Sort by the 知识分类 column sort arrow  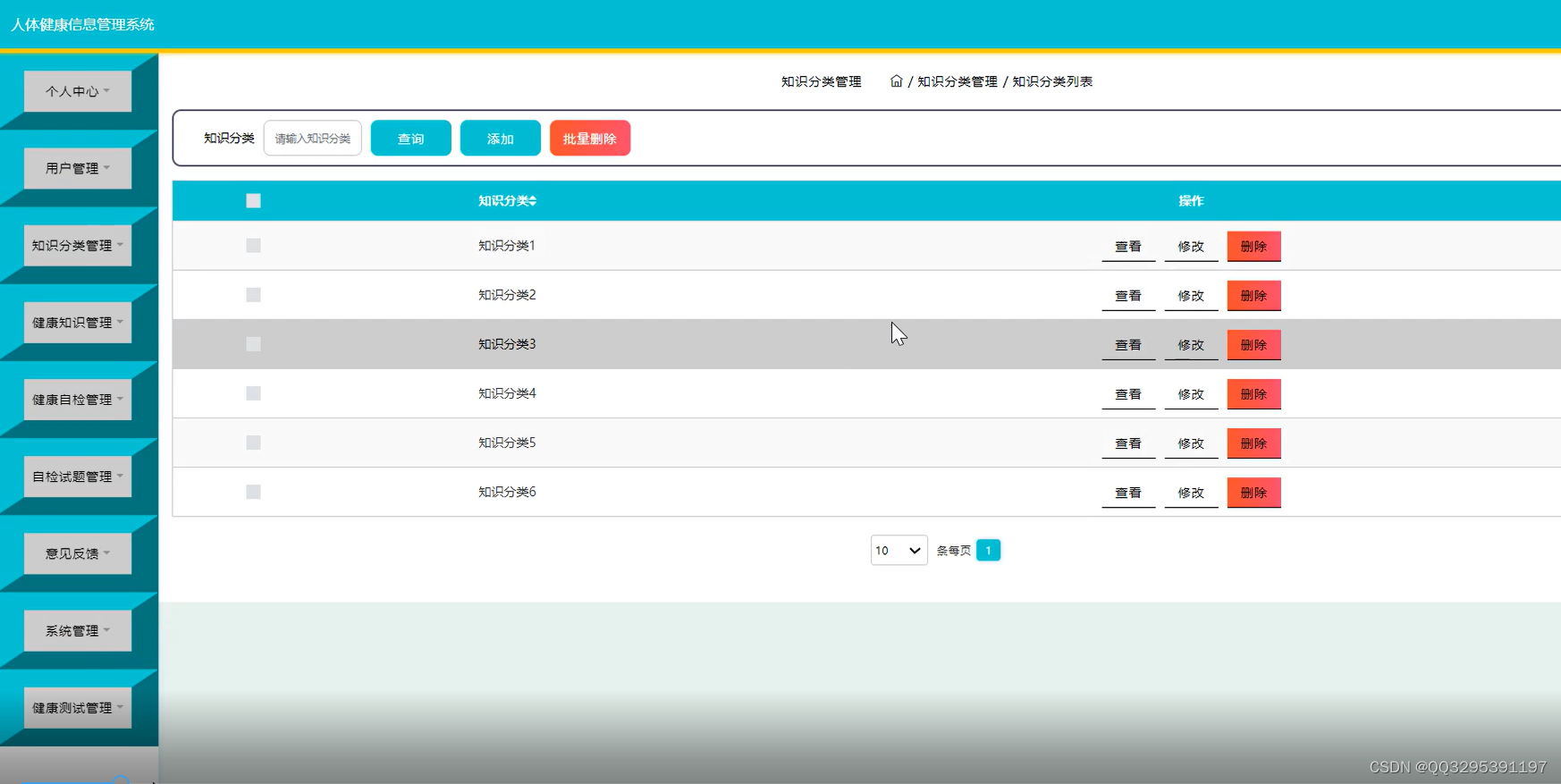point(533,201)
